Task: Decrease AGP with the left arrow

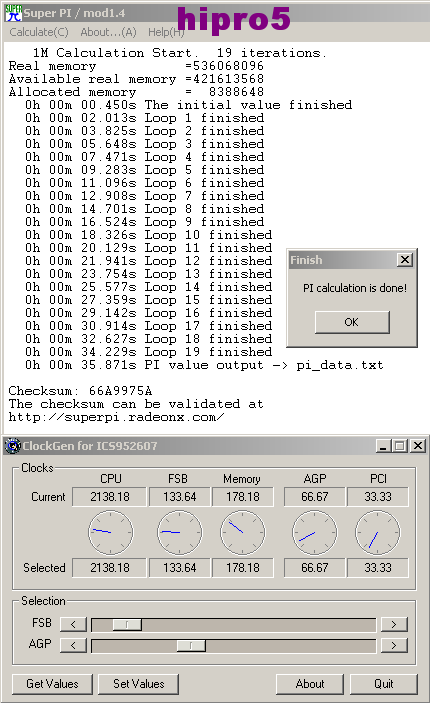Action: tap(73, 645)
